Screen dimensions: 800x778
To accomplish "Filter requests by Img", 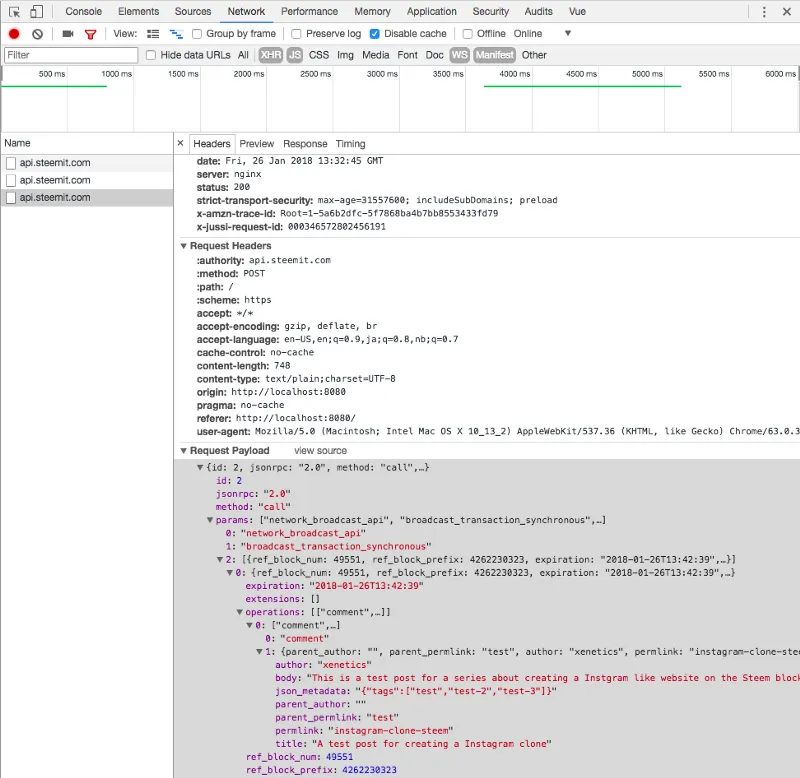I will [x=345, y=55].
